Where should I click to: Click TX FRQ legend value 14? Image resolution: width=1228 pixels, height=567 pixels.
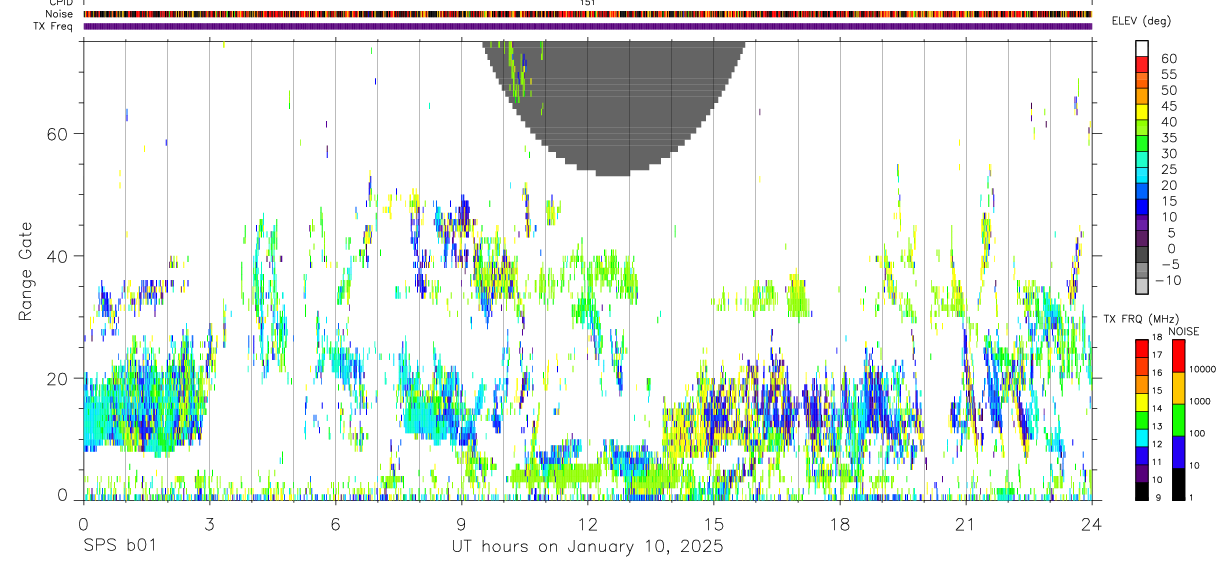point(1158,409)
